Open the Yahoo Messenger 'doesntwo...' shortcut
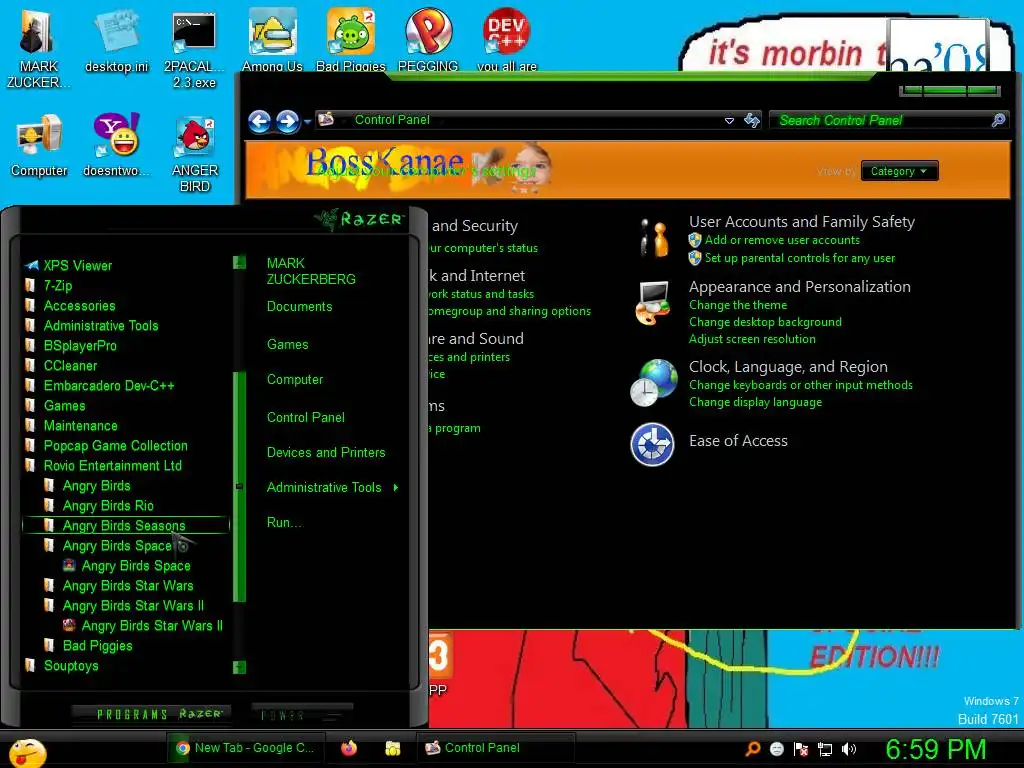This screenshot has height=768, width=1024. pos(116,145)
